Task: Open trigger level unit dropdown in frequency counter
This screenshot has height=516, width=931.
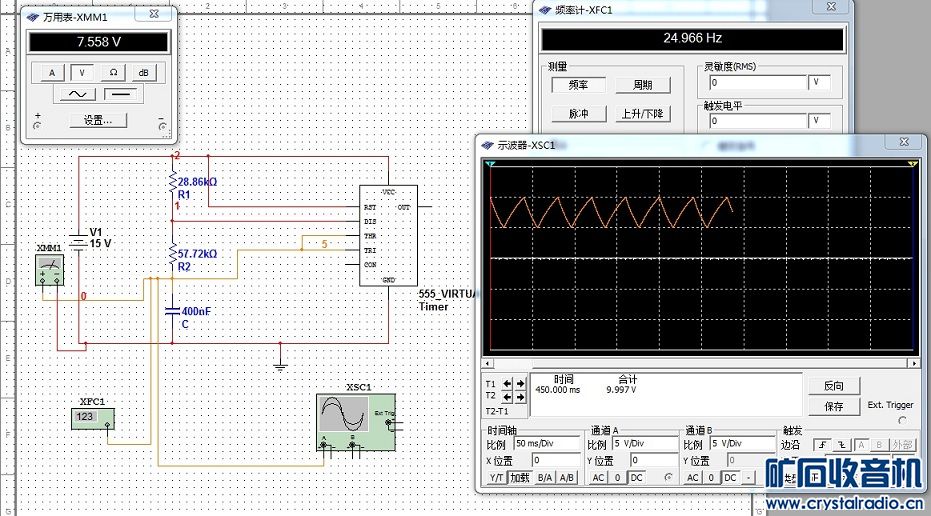Action: coord(820,121)
